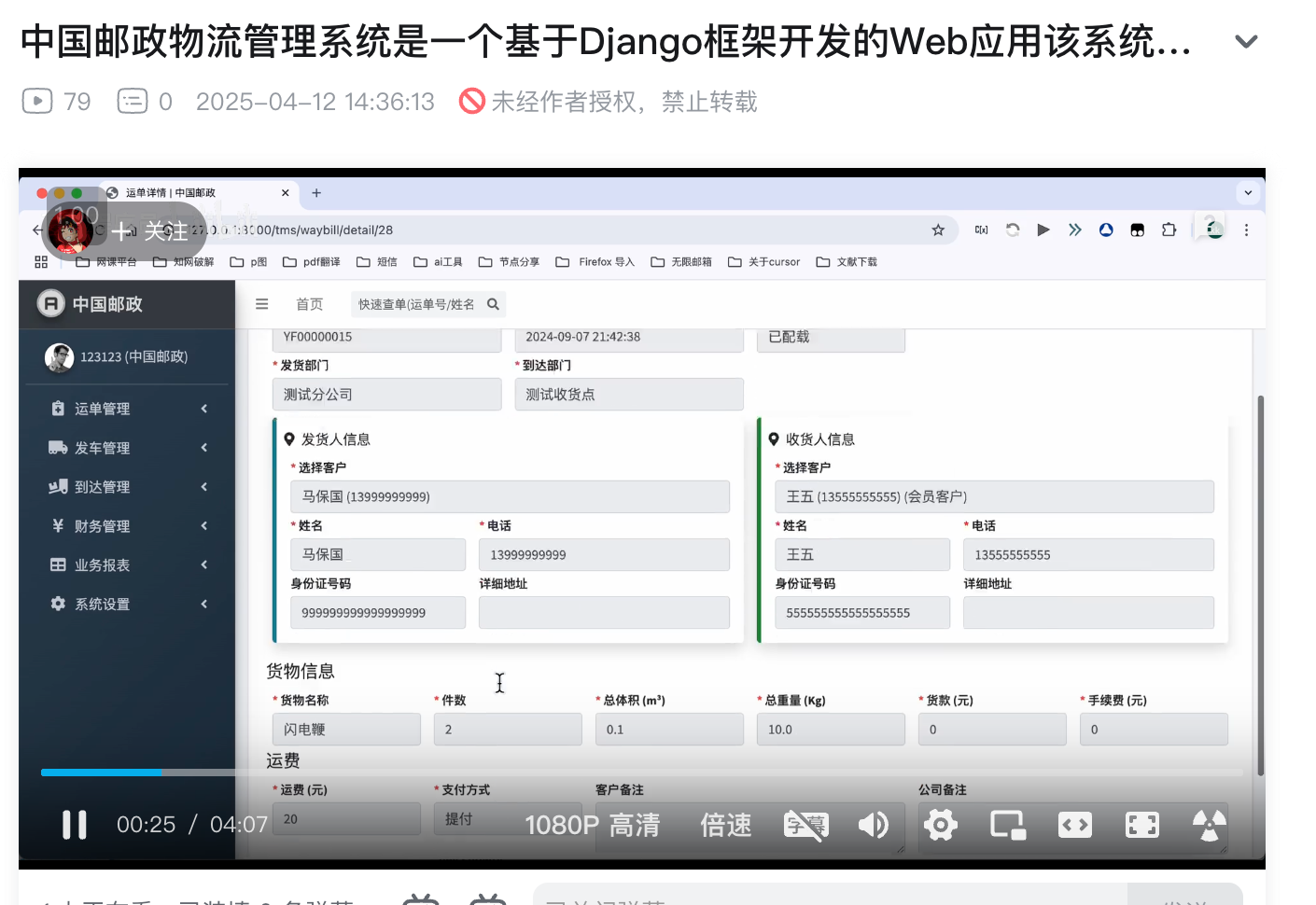Open danmaku count icon
The image size is (1316, 905).
[133, 101]
